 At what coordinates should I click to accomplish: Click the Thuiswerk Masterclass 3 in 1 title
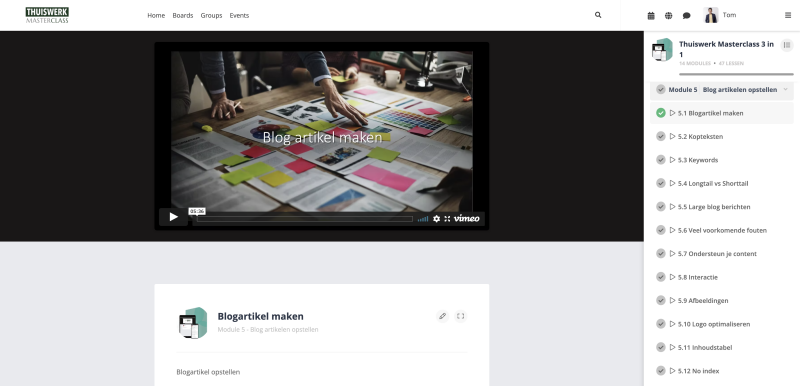pos(727,49)
